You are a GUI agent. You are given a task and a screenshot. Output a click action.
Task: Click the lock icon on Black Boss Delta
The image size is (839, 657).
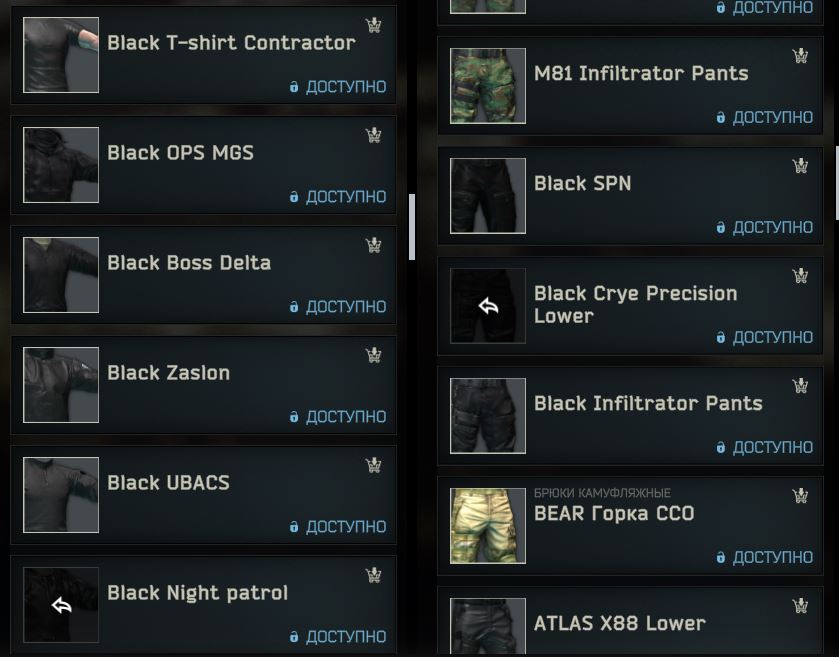[x=294, y=307]
